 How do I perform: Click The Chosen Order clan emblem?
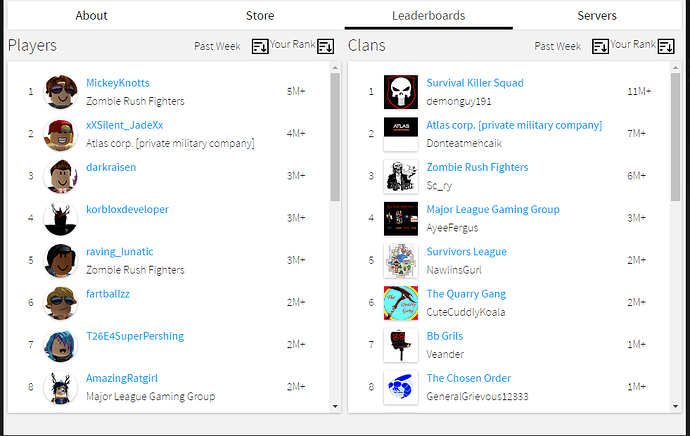point(401,388)
